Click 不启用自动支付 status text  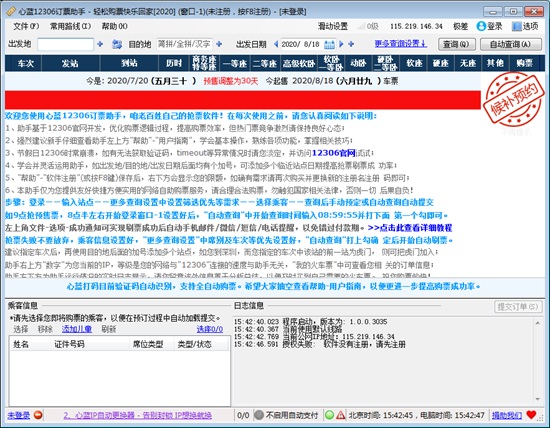(292, 415)
